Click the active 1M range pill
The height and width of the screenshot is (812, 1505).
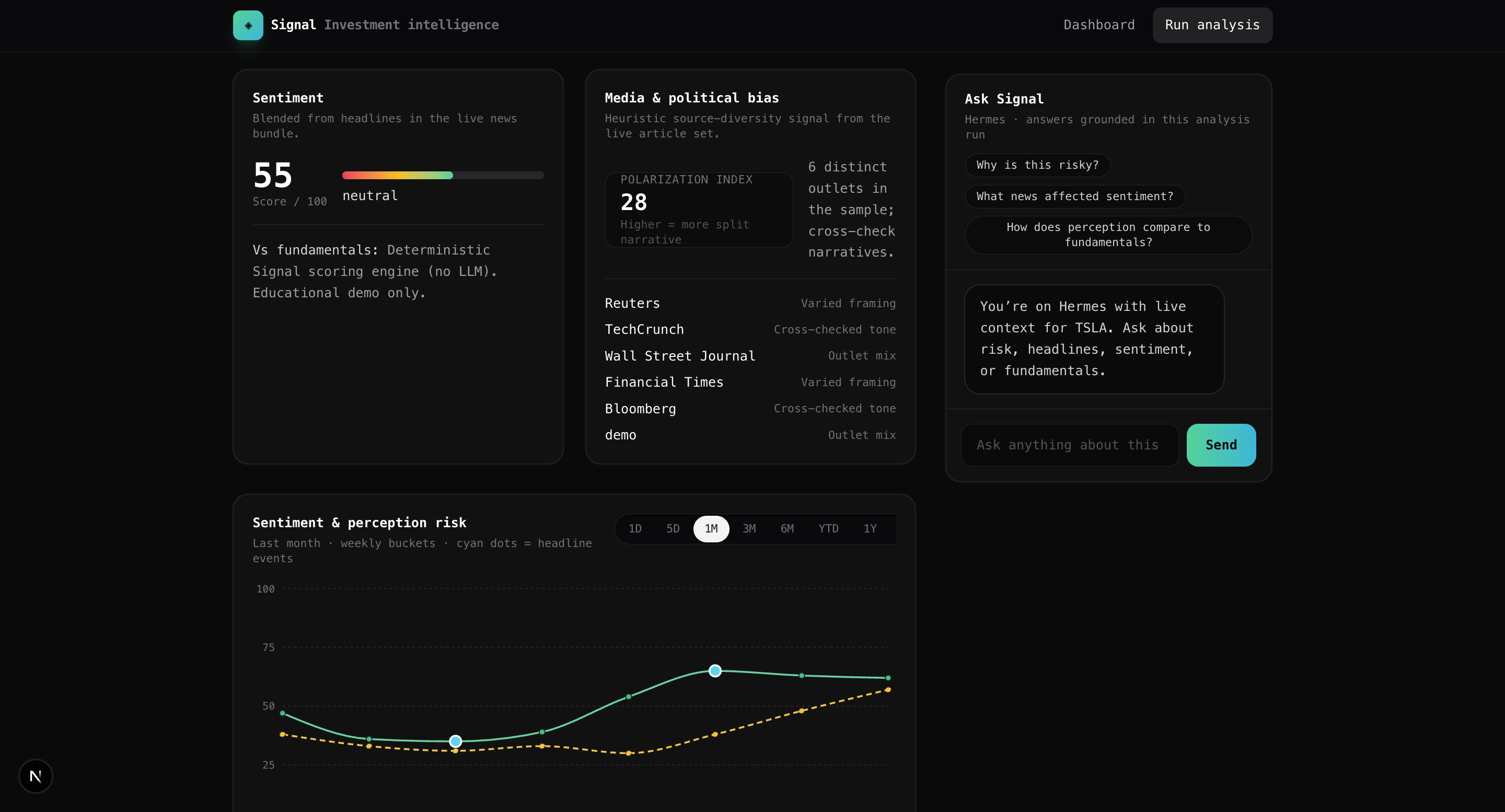711,529
